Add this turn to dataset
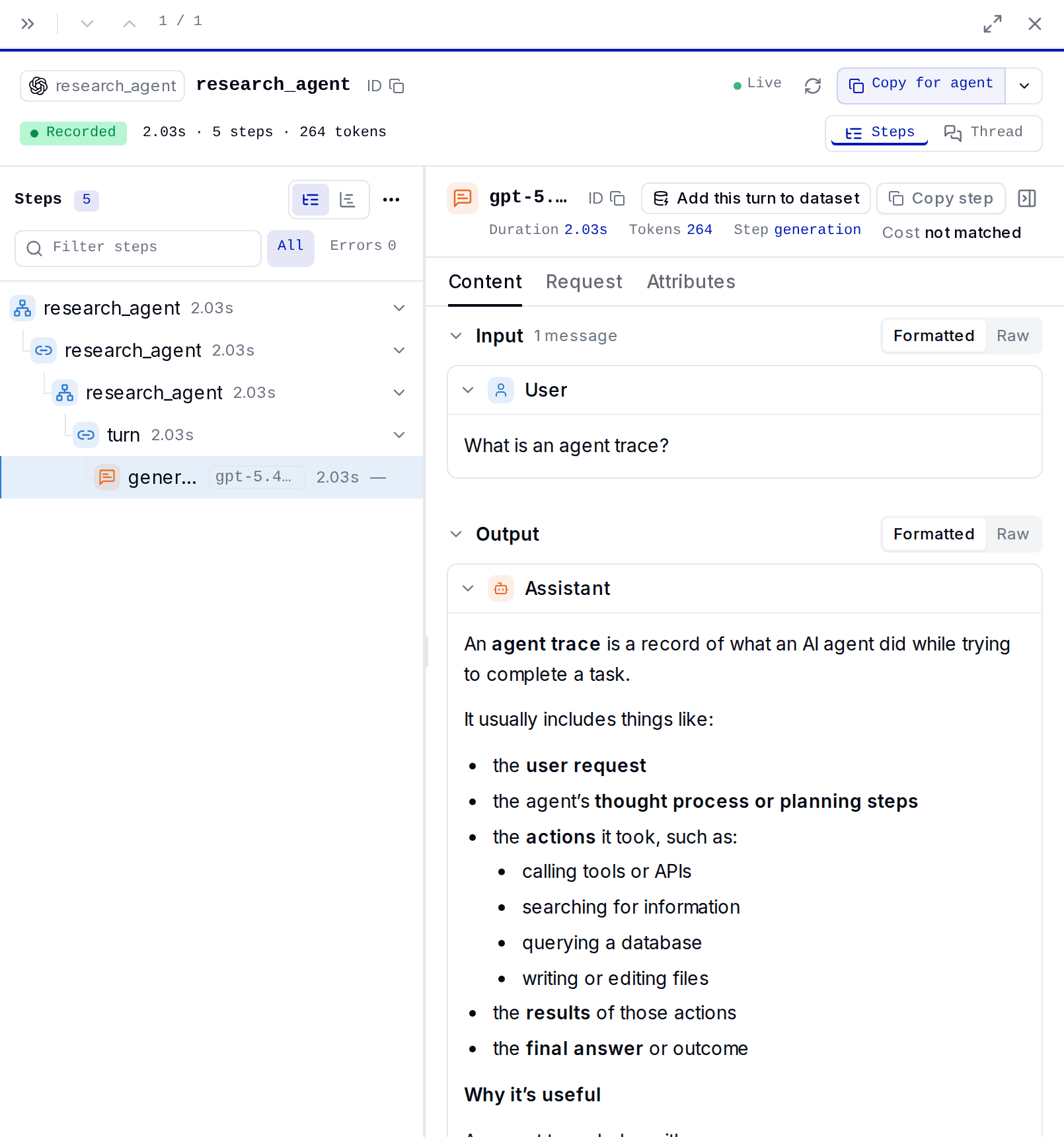The width and height of the screenshot is (1064, 1137). (x=756, y=198)
